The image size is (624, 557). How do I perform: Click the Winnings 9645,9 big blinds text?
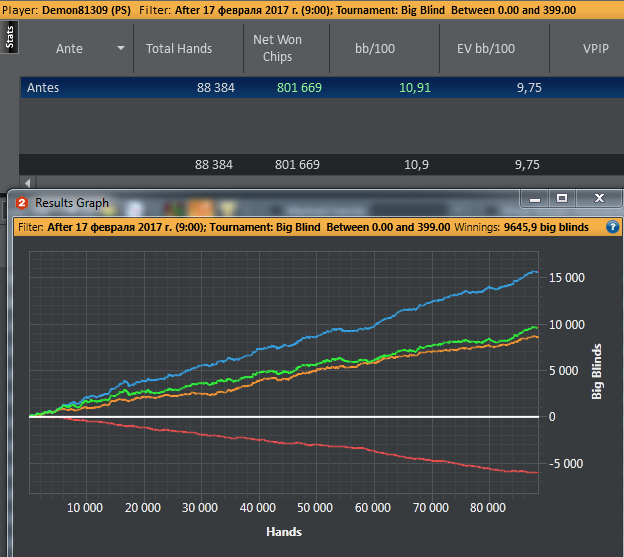click(x=521, y=227)
